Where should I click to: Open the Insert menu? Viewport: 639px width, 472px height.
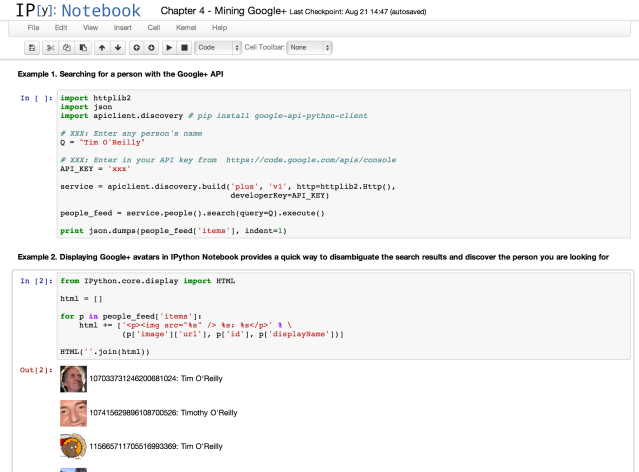[x=123, y=28]
